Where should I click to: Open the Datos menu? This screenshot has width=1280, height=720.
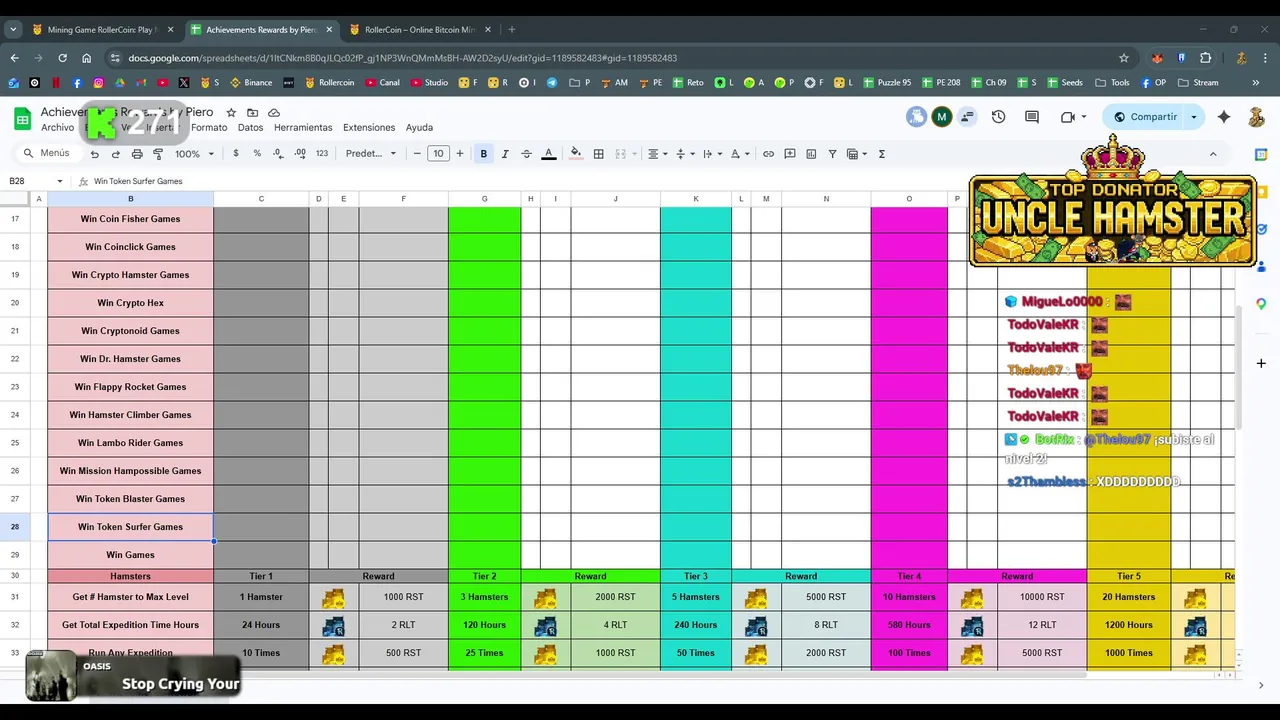point(250,128)
